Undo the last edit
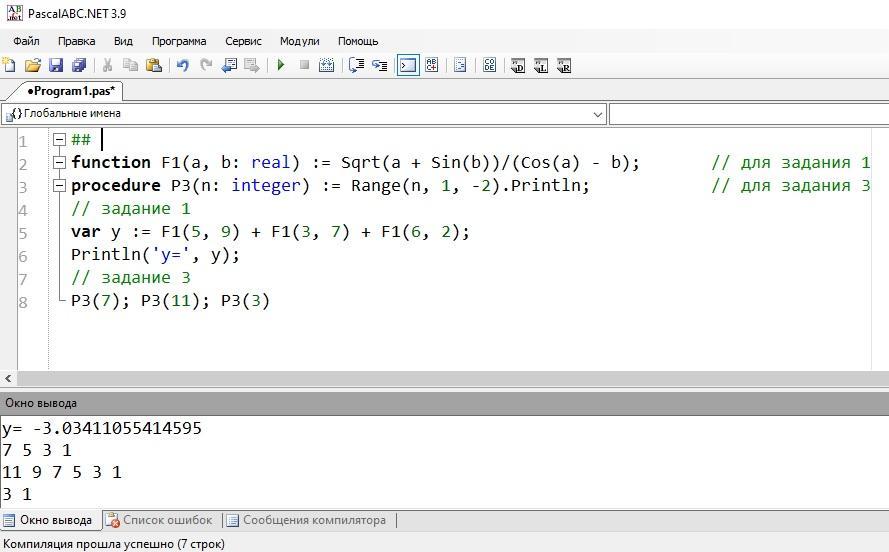 (183, 65)
